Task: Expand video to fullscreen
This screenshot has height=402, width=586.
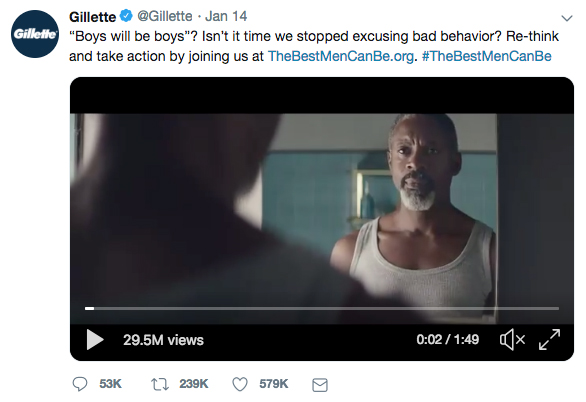Action: click(x=549, y=339)
